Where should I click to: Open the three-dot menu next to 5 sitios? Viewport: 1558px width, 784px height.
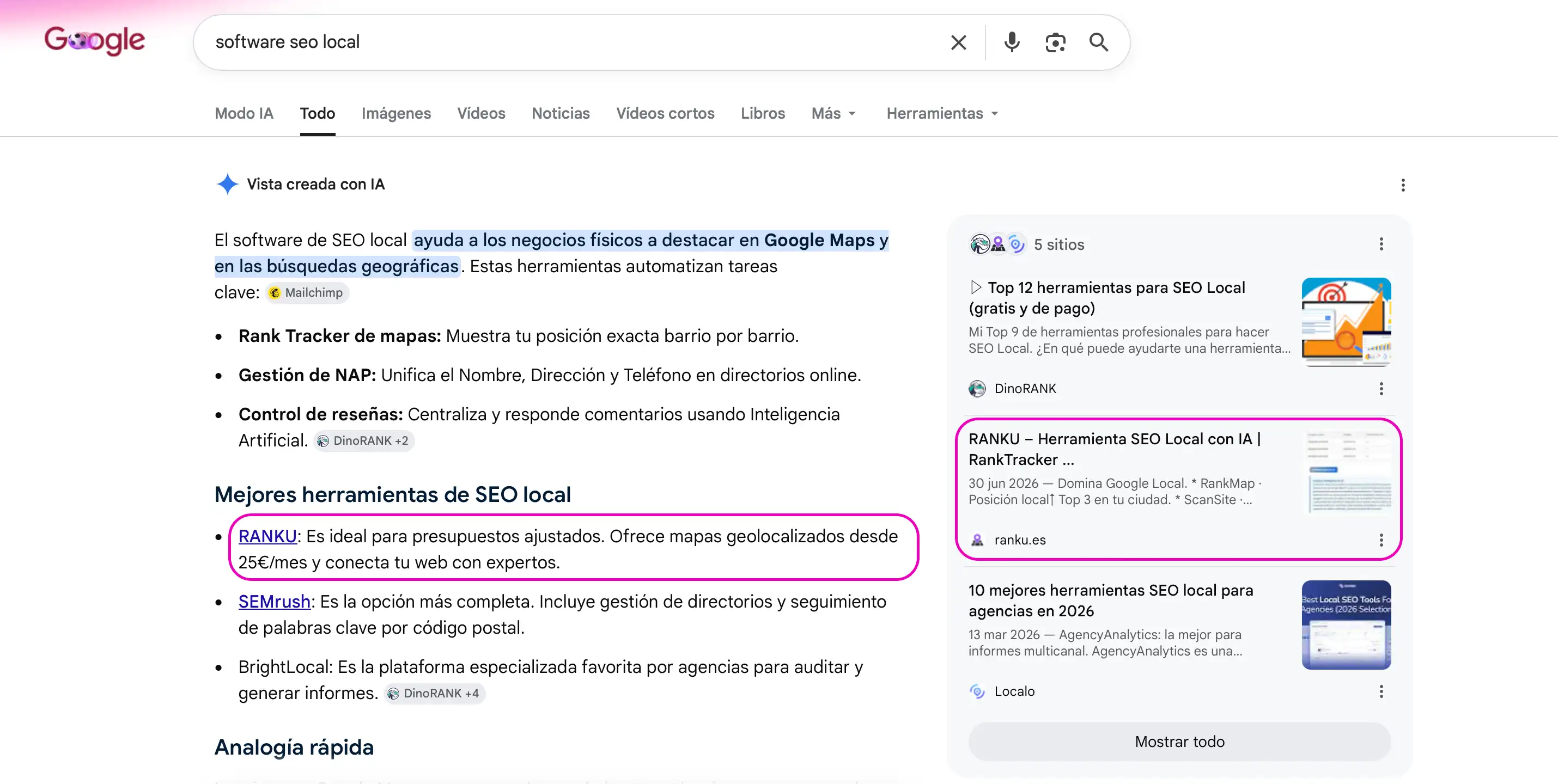1381,244
